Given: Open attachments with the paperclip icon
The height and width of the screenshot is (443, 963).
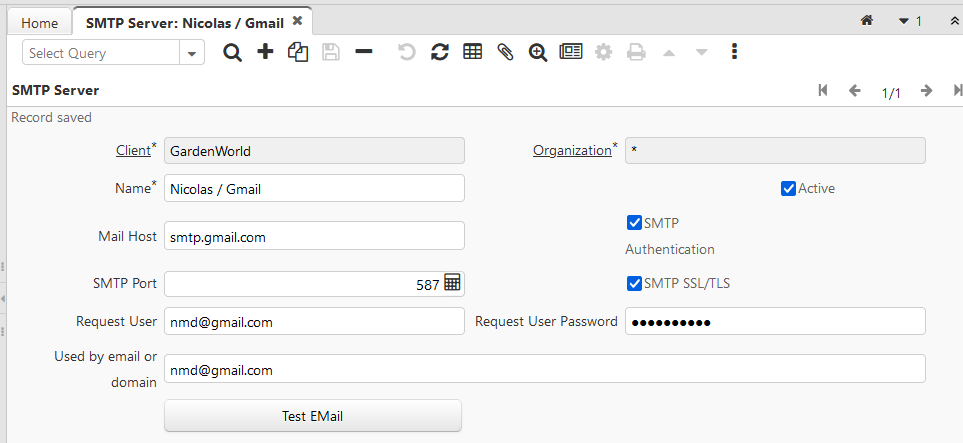Looking at the screenshot, I should coord(505,53).
